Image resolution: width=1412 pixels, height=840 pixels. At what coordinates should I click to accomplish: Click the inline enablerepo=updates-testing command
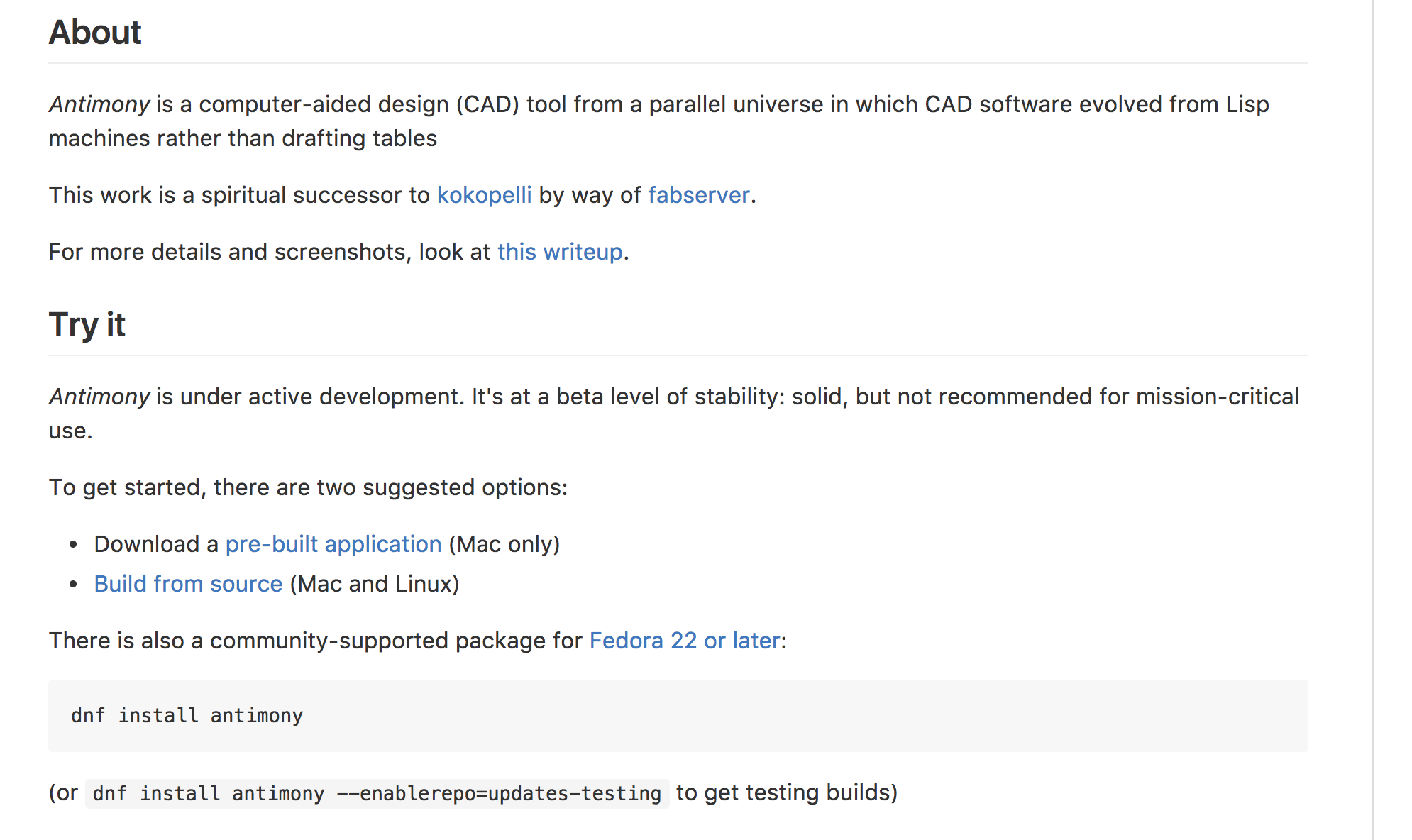[x=377, y=793]
